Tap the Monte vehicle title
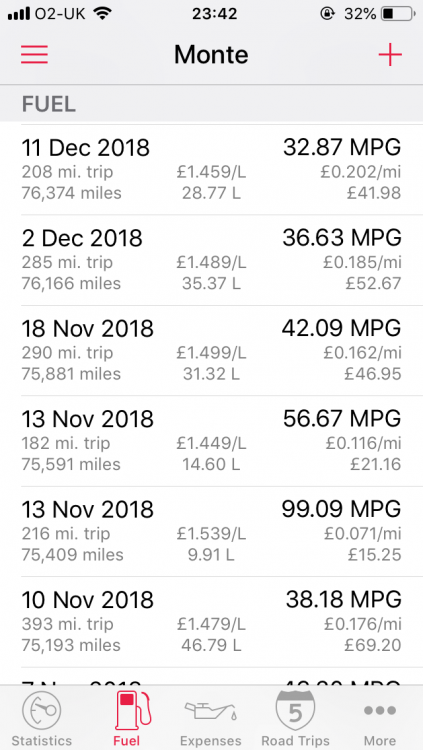The width and height of the screenshot is (423, 750). pyautogui.click(x=211, y=55)
